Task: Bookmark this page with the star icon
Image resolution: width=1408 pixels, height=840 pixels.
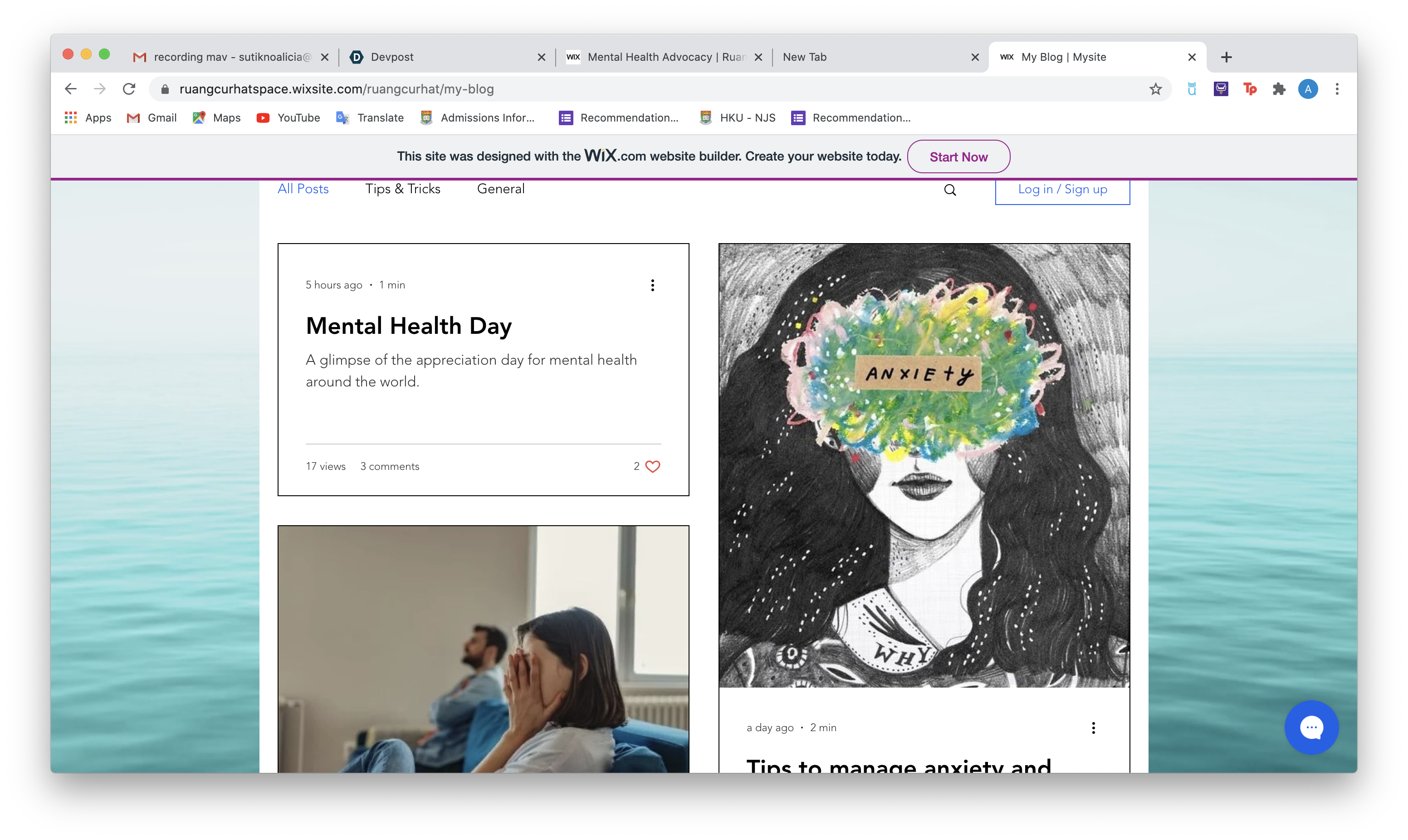Action: [x=1155, y=89]
